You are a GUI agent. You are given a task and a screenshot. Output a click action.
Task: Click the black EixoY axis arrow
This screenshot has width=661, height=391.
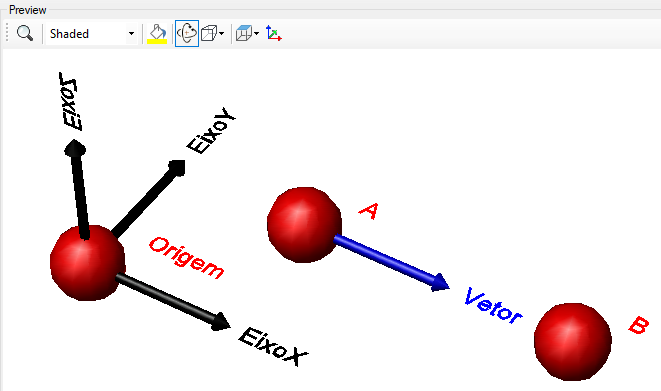tap(149, 198)
